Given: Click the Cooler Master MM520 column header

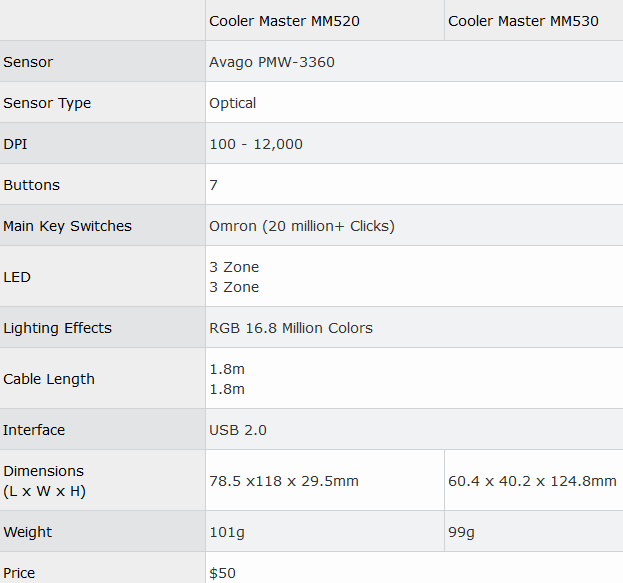Looking at the screenshot, I should (284, 21).
